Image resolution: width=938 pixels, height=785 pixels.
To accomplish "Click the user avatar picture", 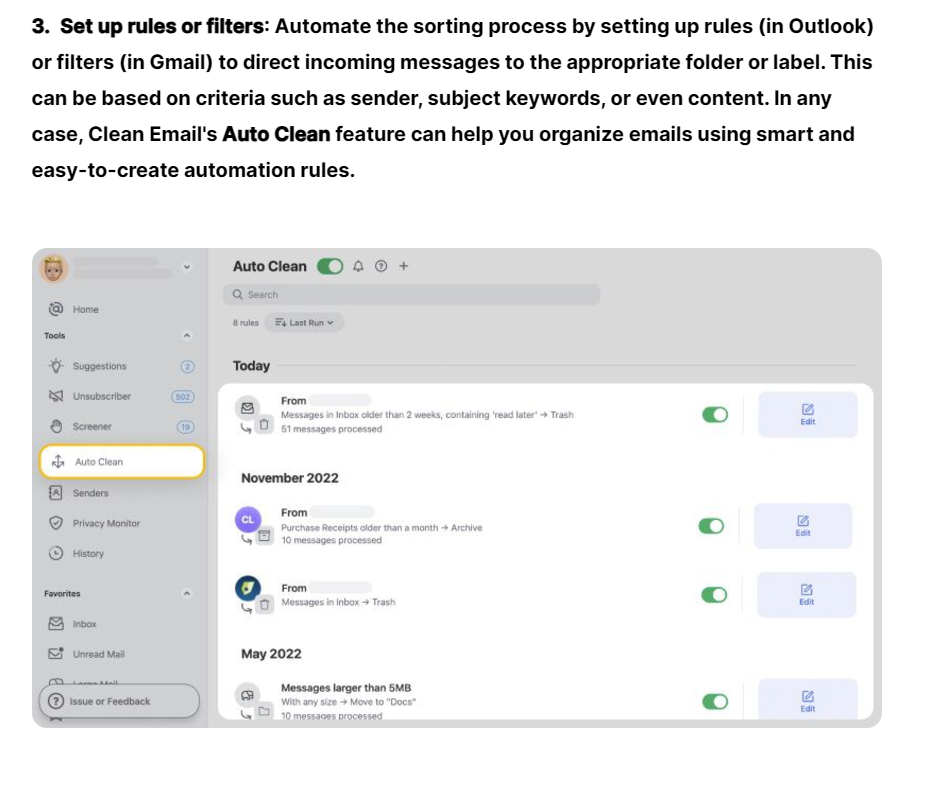I will point(54,269).
